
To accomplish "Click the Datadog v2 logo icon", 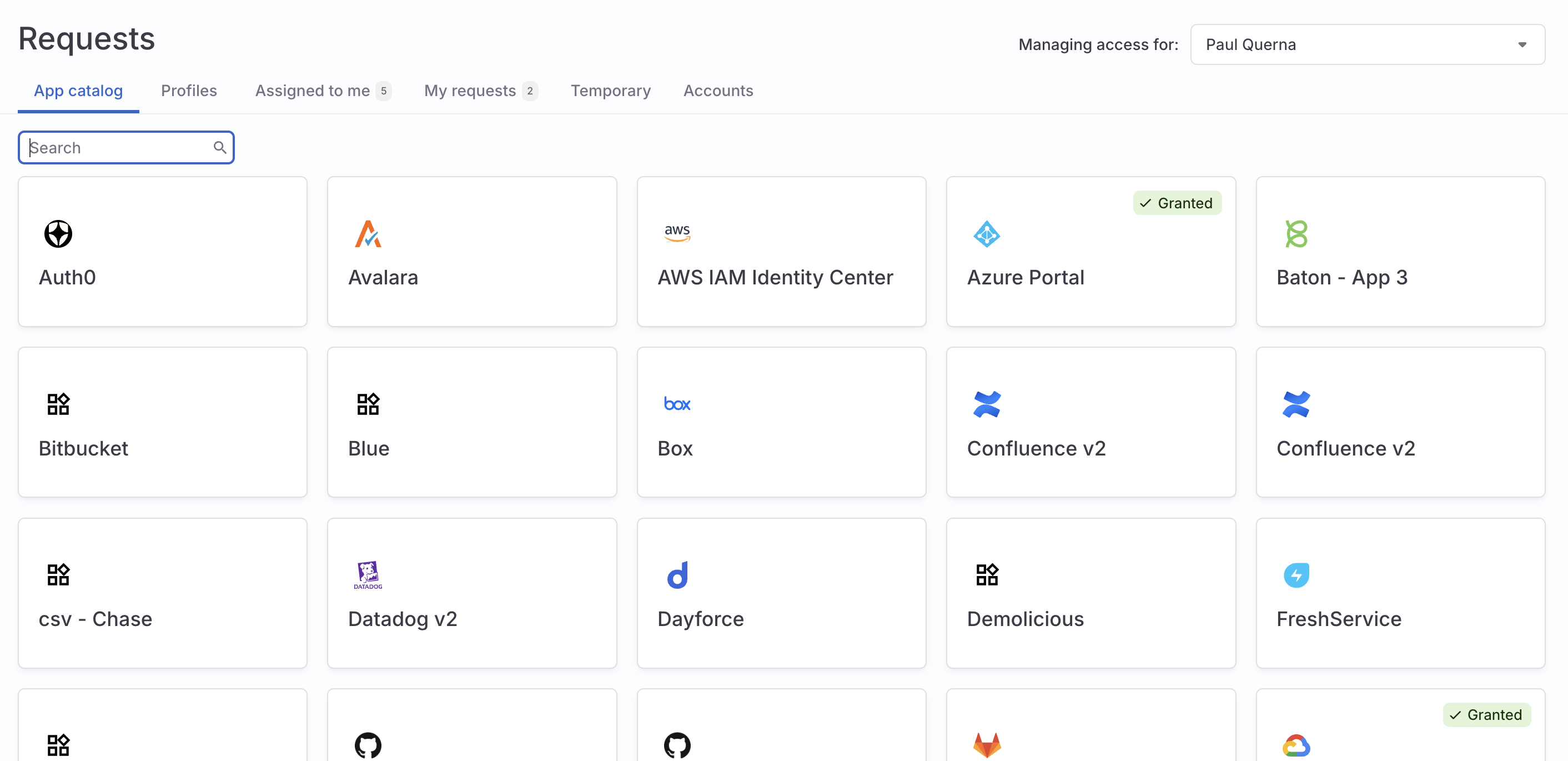I will [x=368, y=575].
